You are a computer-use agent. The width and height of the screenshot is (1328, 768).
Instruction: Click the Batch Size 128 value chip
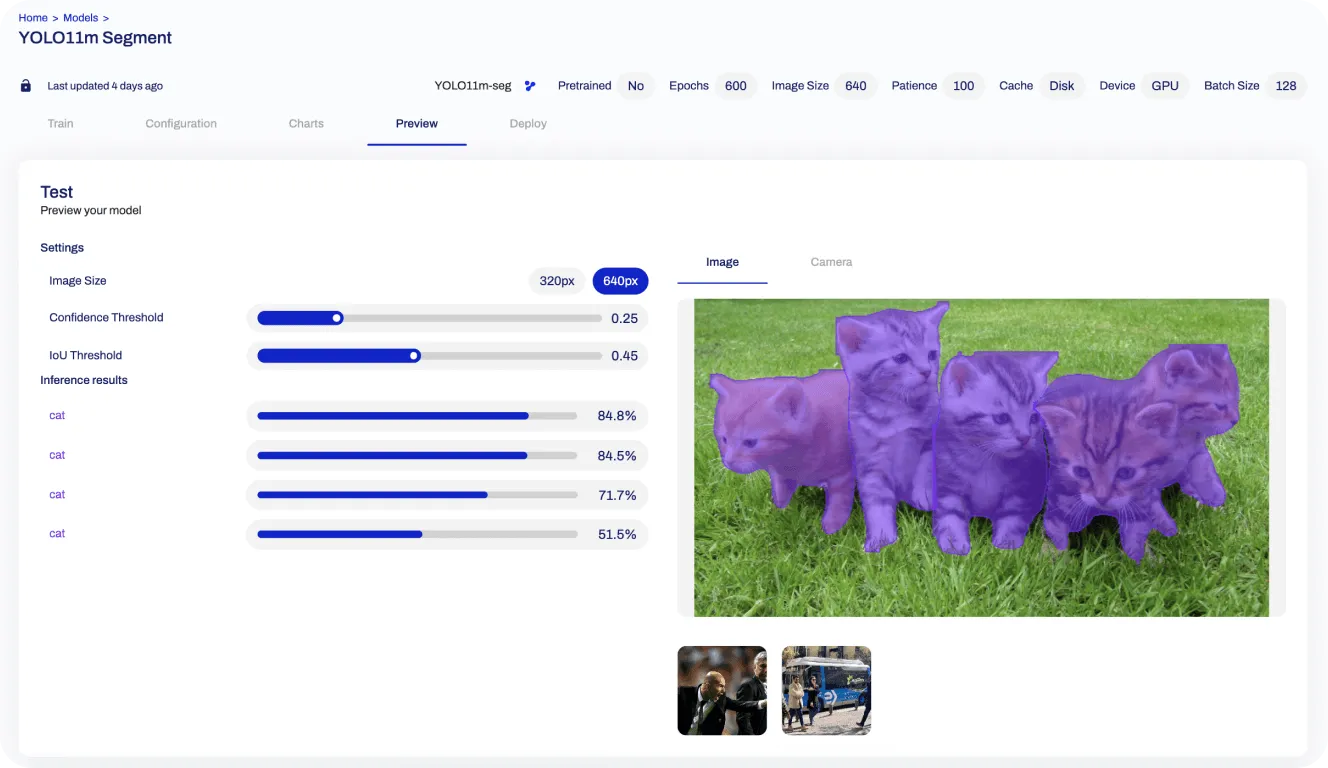click(1286, 86)
